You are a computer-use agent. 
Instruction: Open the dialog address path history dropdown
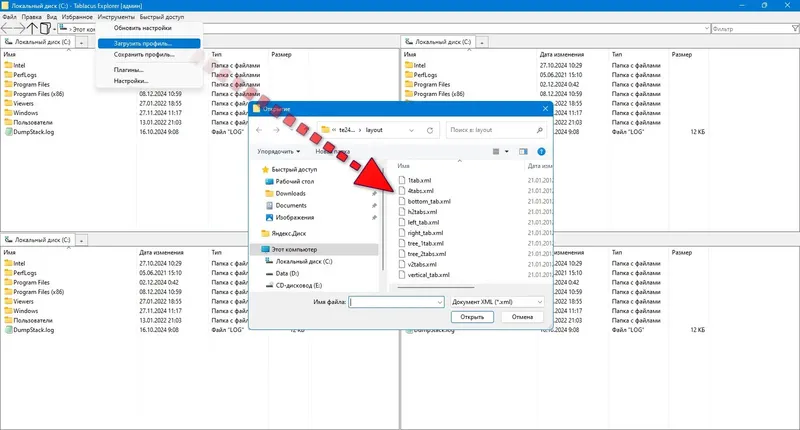(411, 130)
